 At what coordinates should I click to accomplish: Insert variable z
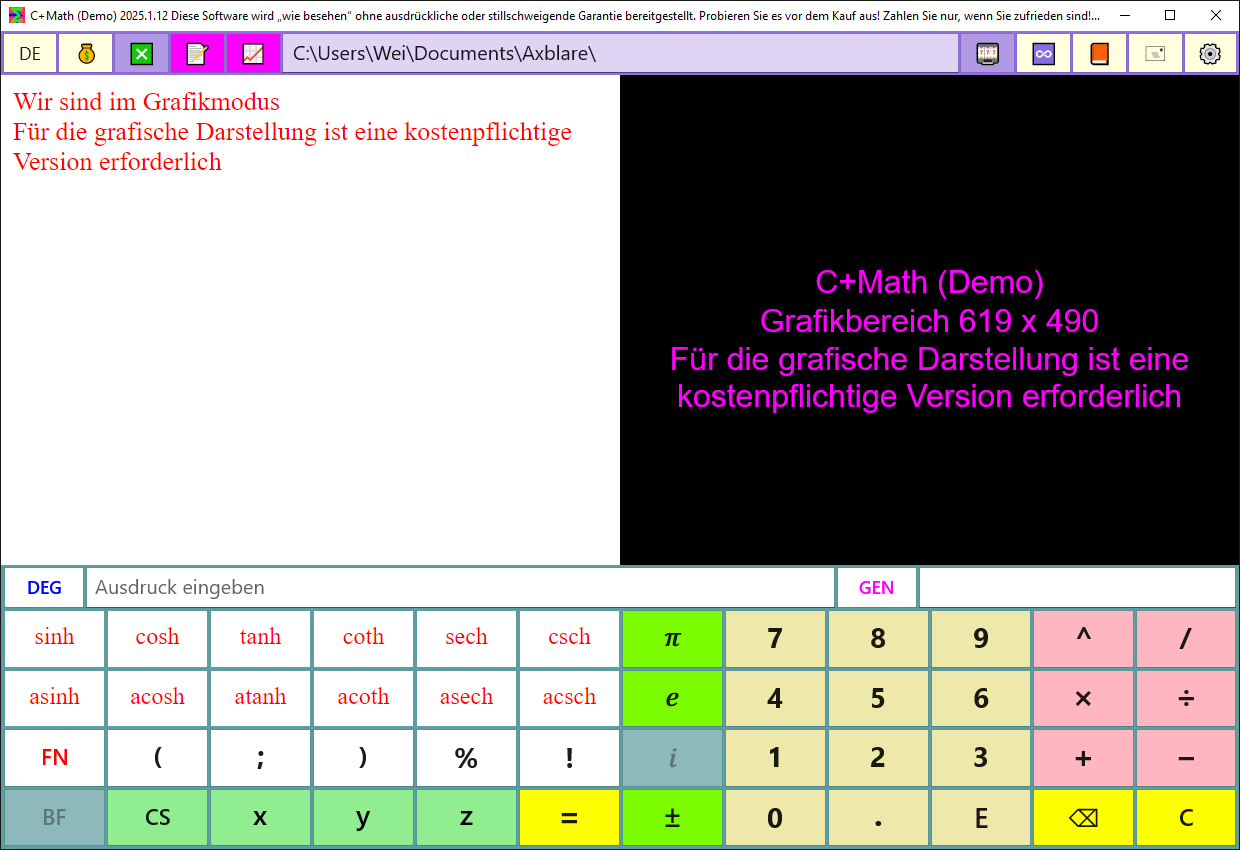tap(466, 818)
